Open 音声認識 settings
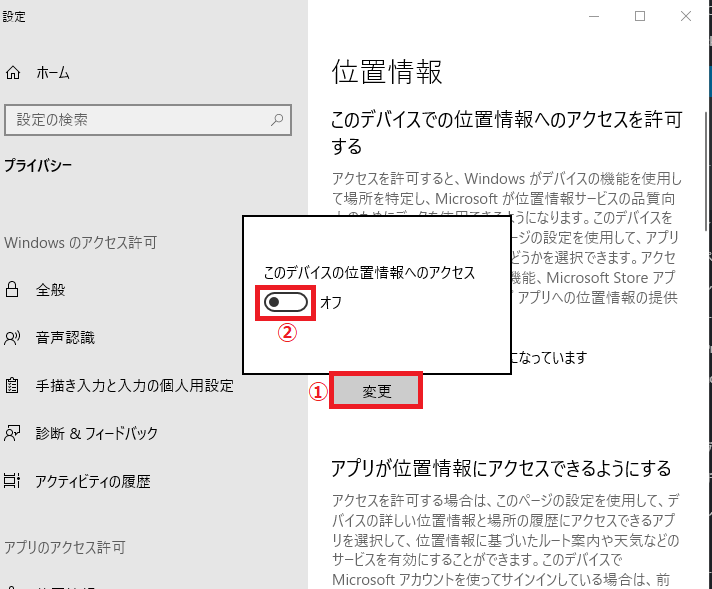 (x=65, y=337)
